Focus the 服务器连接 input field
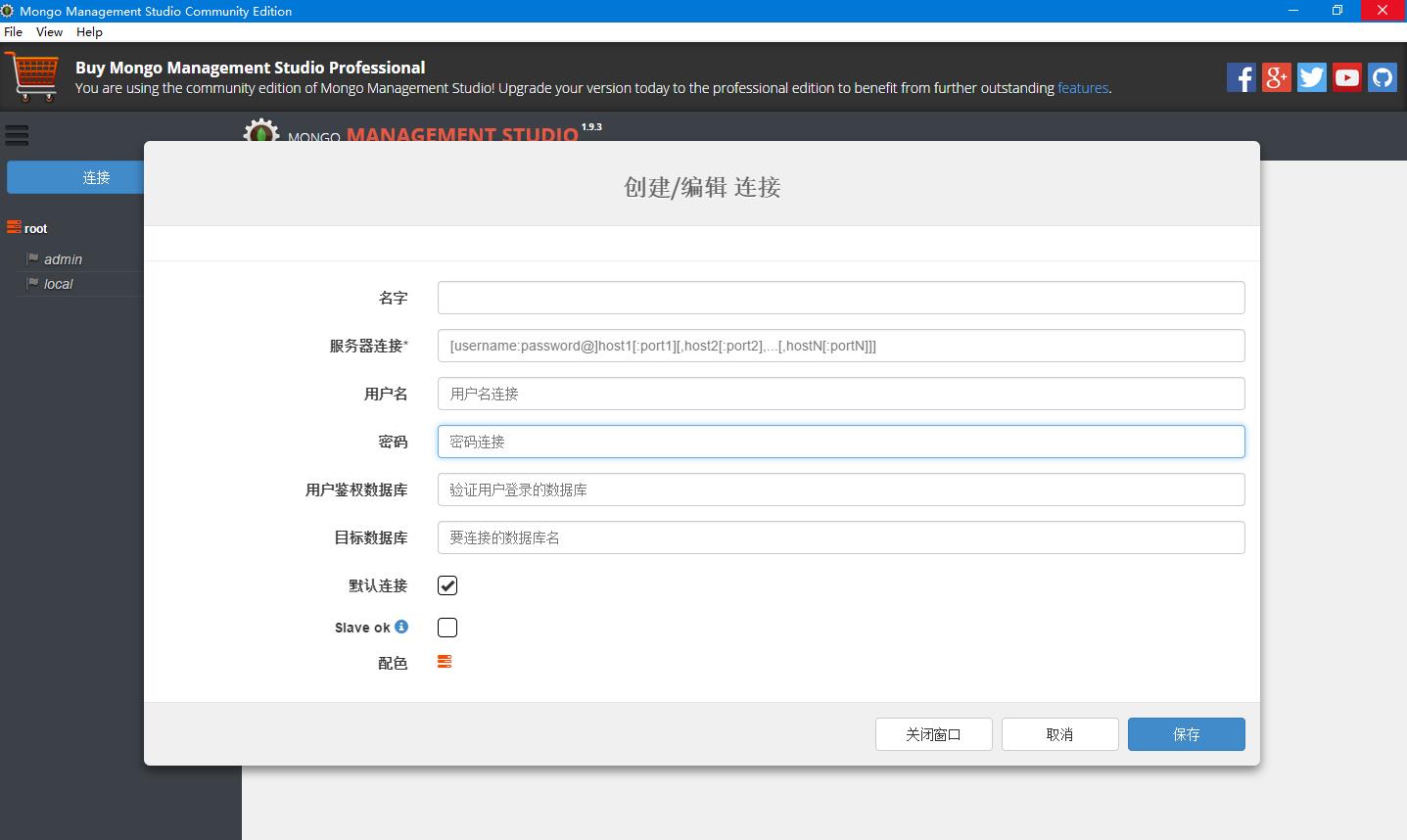Screen dimensions: 1407x840 pyautogui.click(x=841, y=346)
